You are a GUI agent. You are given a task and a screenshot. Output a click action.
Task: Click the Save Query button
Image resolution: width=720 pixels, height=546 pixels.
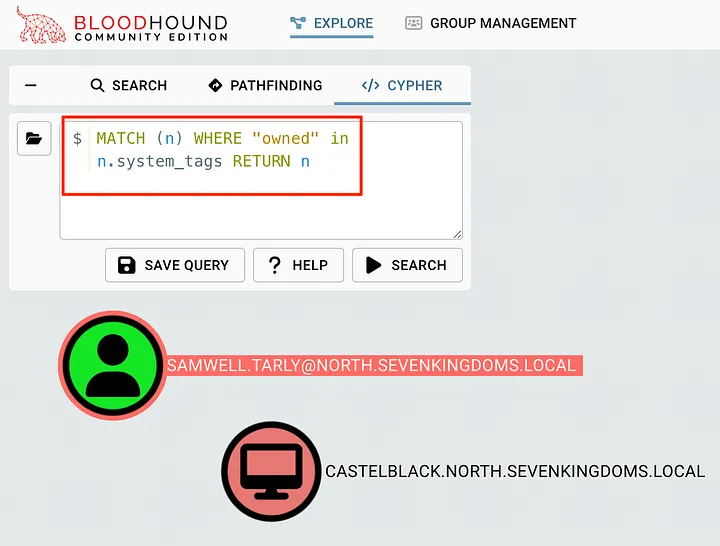click(175, 265)
